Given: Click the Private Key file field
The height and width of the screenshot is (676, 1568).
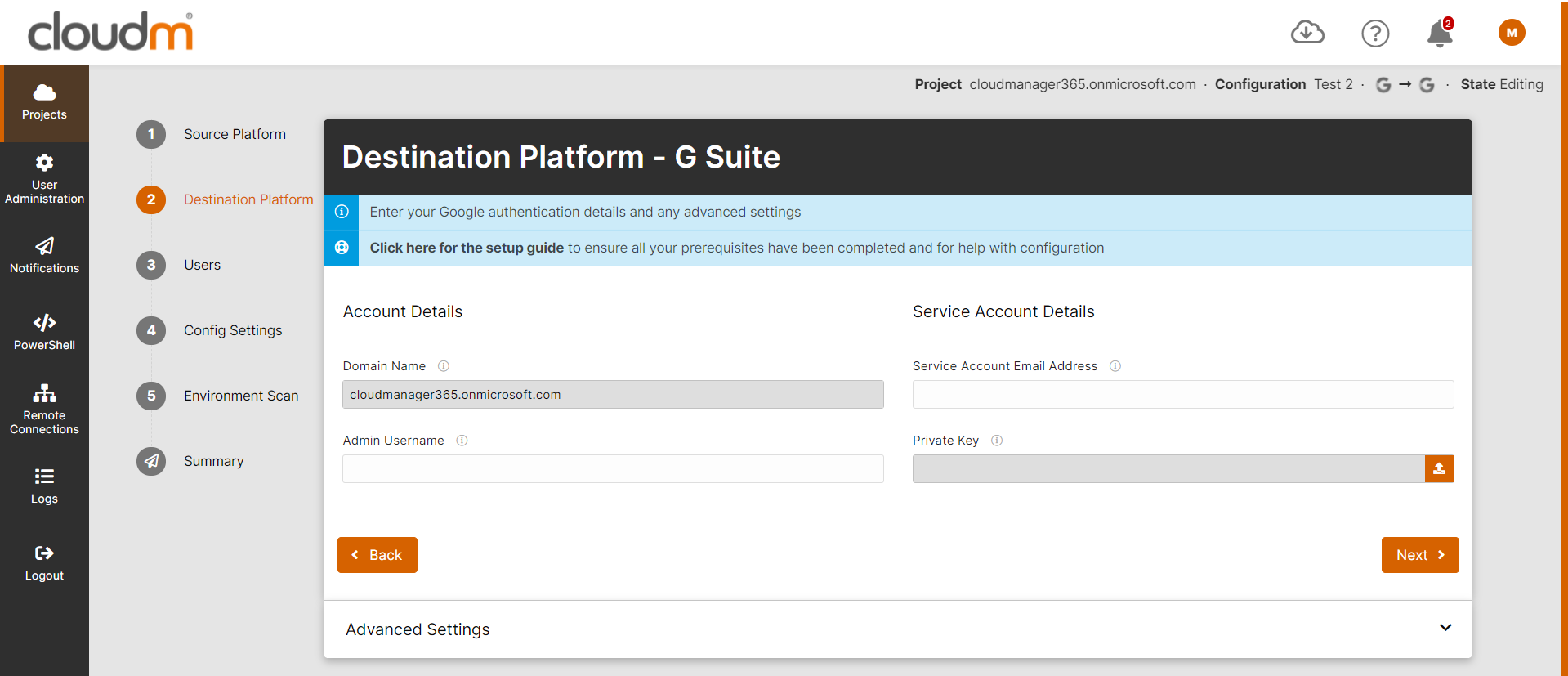Looking at the screenshot, I should tap(1168, 468).
